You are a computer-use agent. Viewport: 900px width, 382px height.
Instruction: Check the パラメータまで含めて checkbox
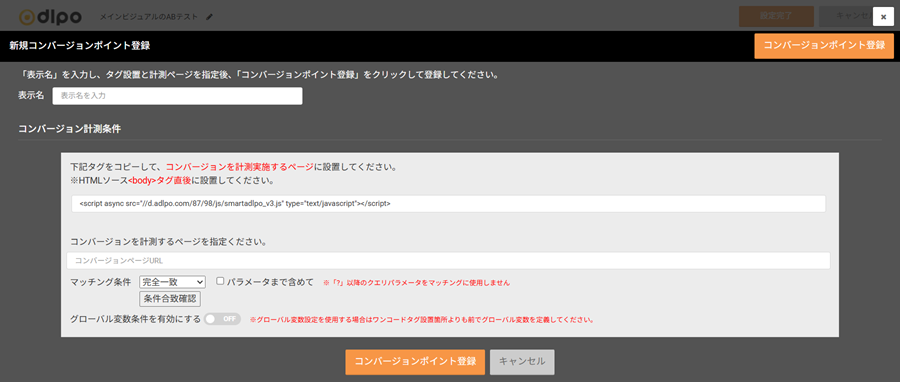tap(220, 282)
